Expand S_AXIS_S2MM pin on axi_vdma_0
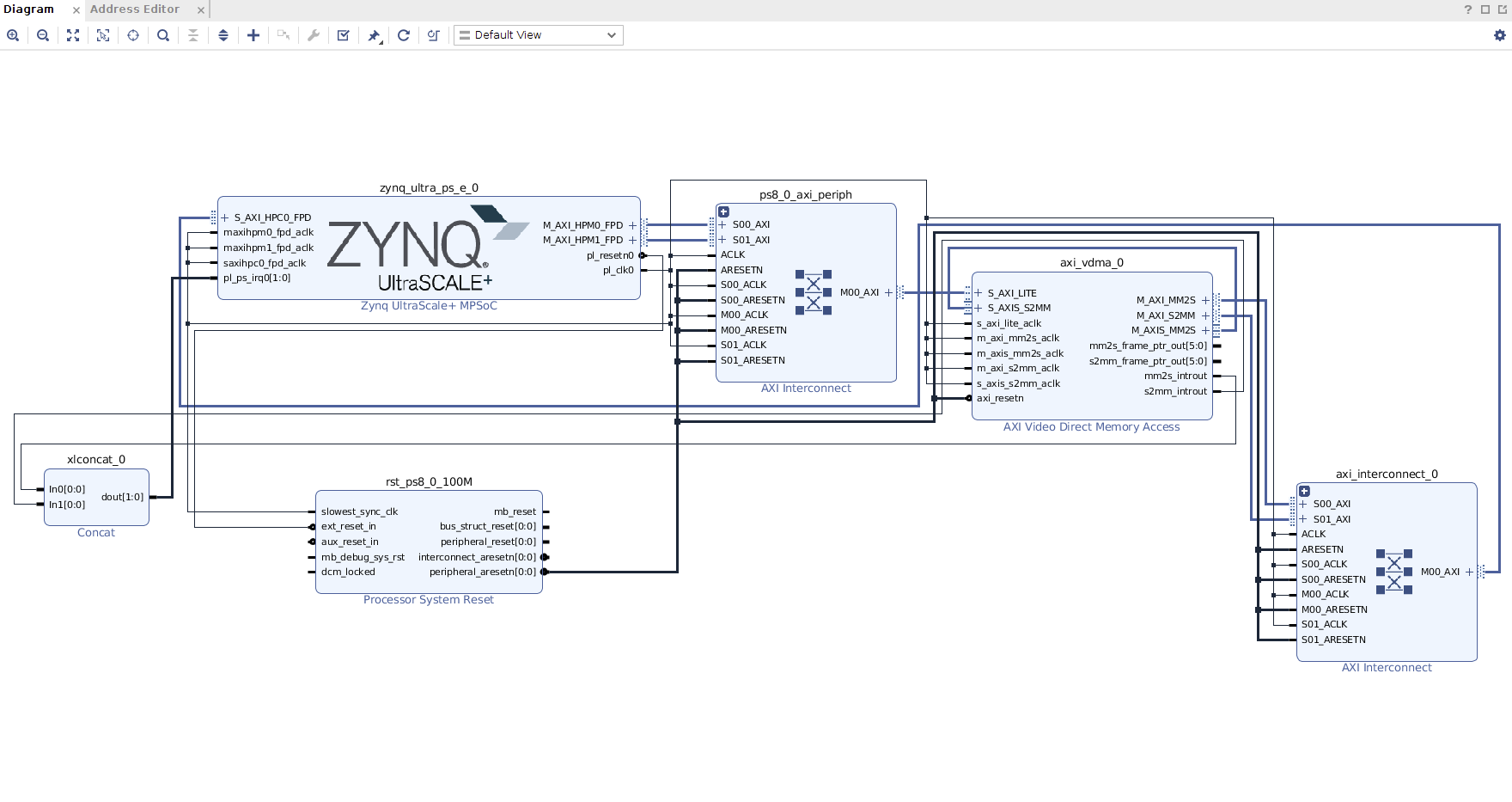 979,308
